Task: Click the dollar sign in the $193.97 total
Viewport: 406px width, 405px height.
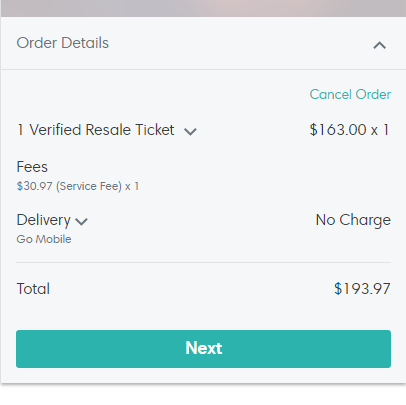Action: coord(338,289)
